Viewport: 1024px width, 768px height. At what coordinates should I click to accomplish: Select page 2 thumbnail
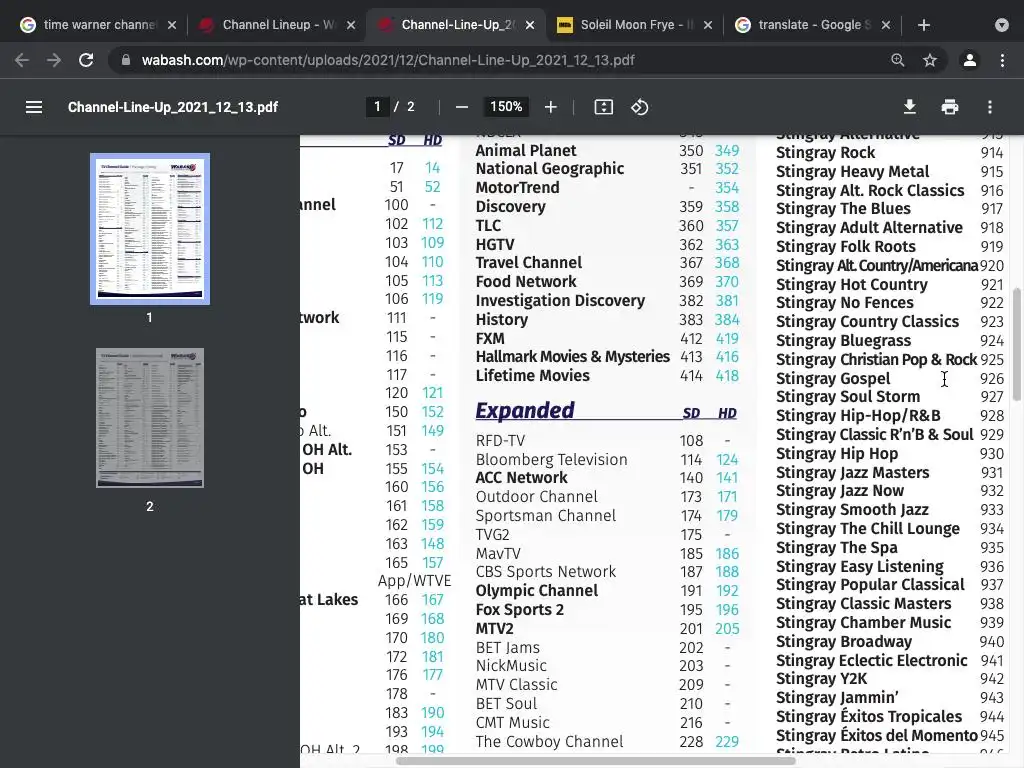150,418
